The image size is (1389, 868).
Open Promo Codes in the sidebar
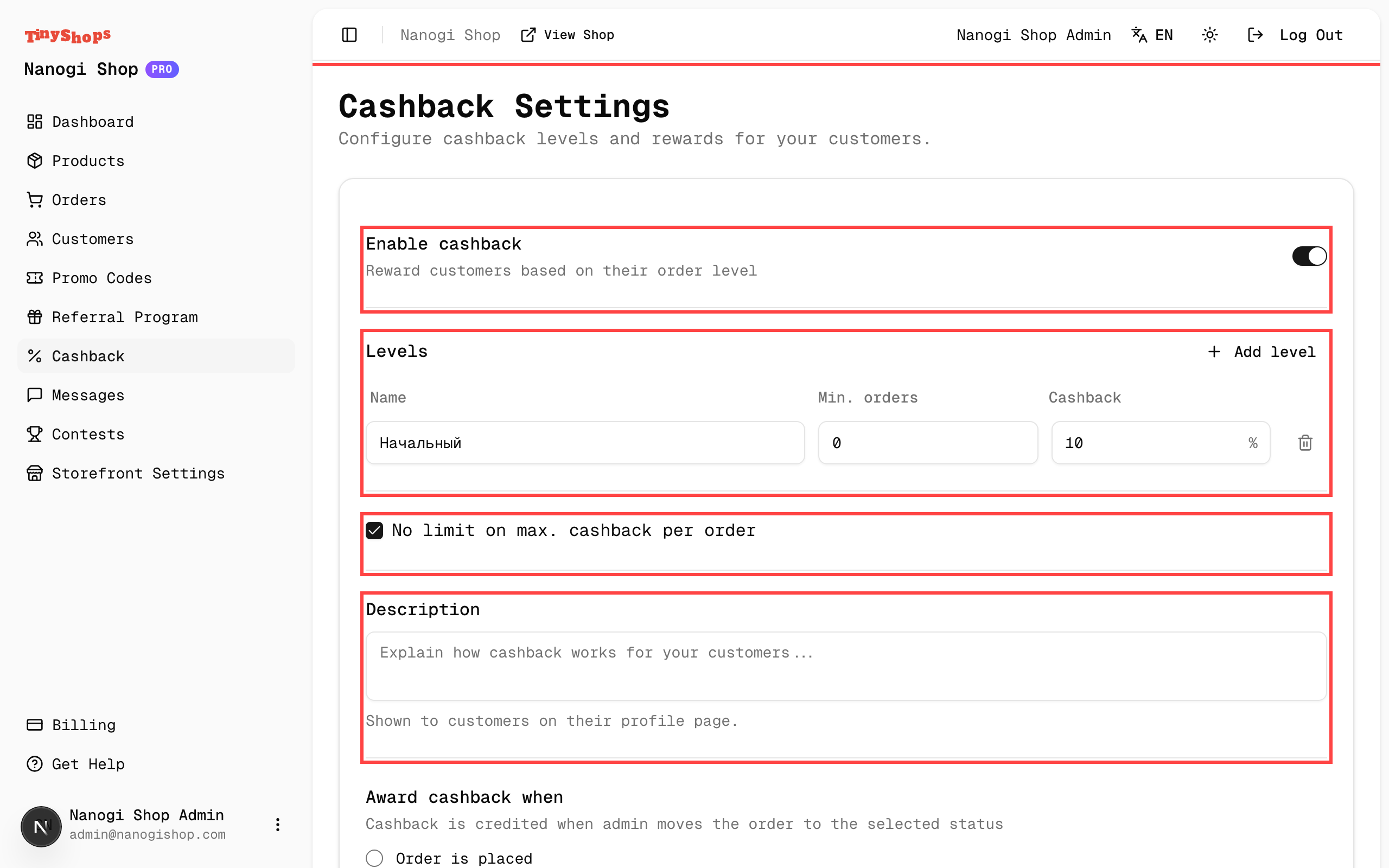click(101, 278)
